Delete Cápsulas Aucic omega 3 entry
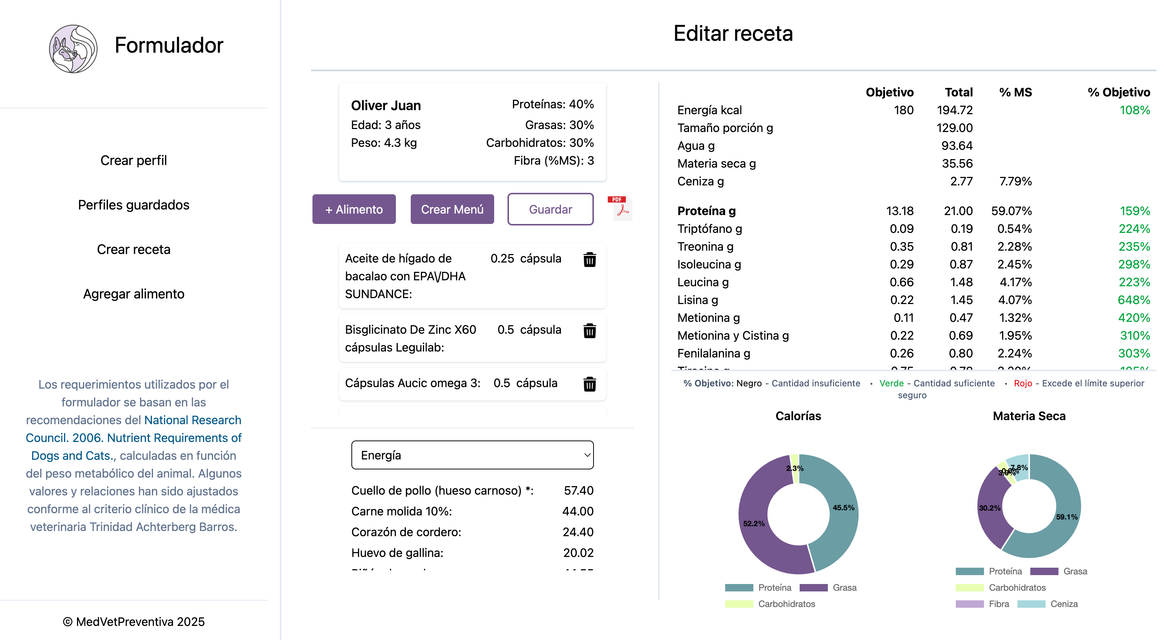1170x640 pixels. coord(590,384)
